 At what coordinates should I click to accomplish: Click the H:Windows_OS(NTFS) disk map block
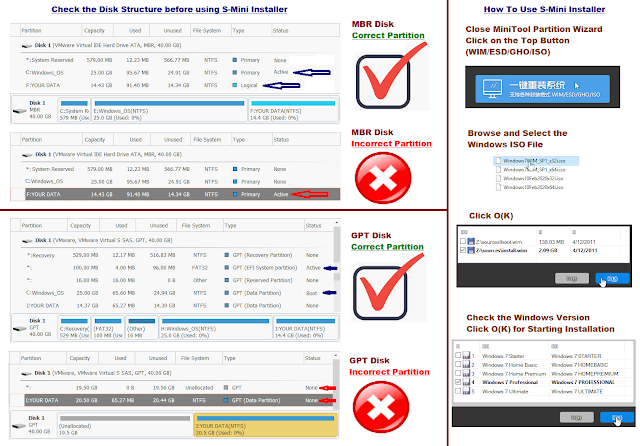215,328
